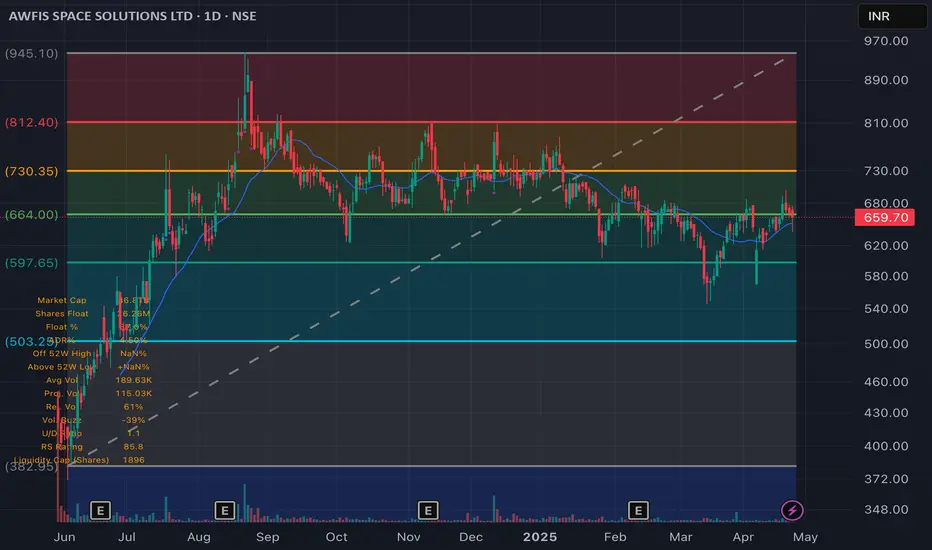Click the 620.00 price scale value

[886, 246]
